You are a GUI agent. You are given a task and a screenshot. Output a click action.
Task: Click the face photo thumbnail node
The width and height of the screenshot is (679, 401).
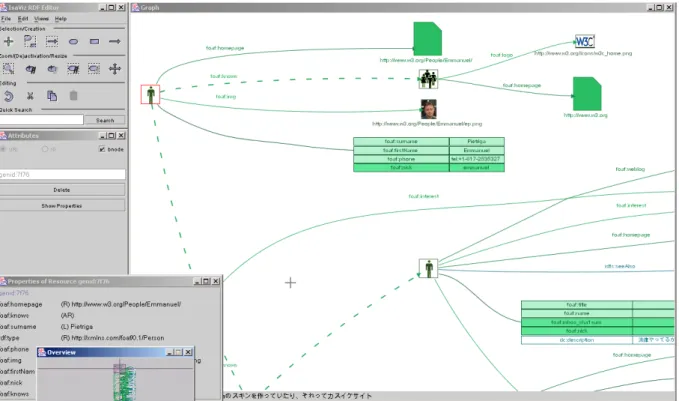(x=429, y=109)
